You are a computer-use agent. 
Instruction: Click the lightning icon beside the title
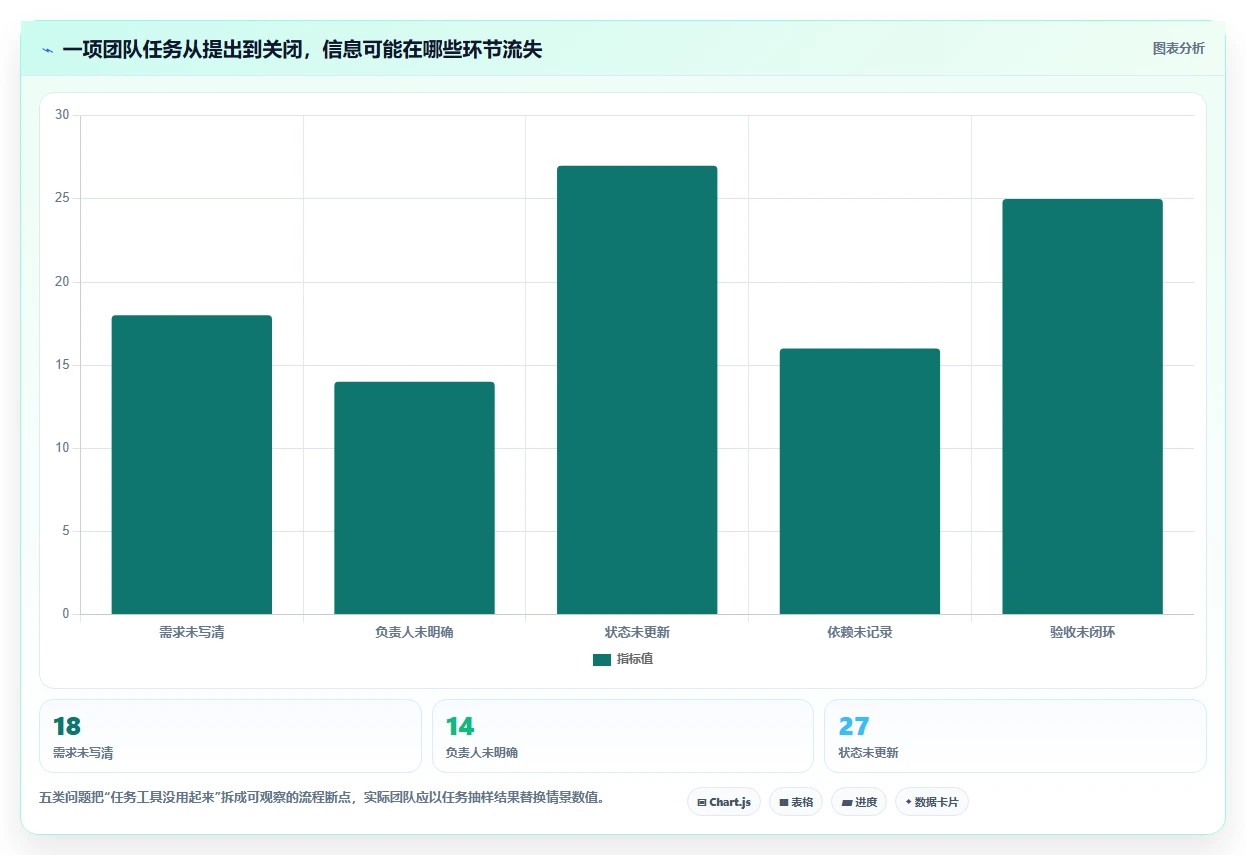point(47,49)
